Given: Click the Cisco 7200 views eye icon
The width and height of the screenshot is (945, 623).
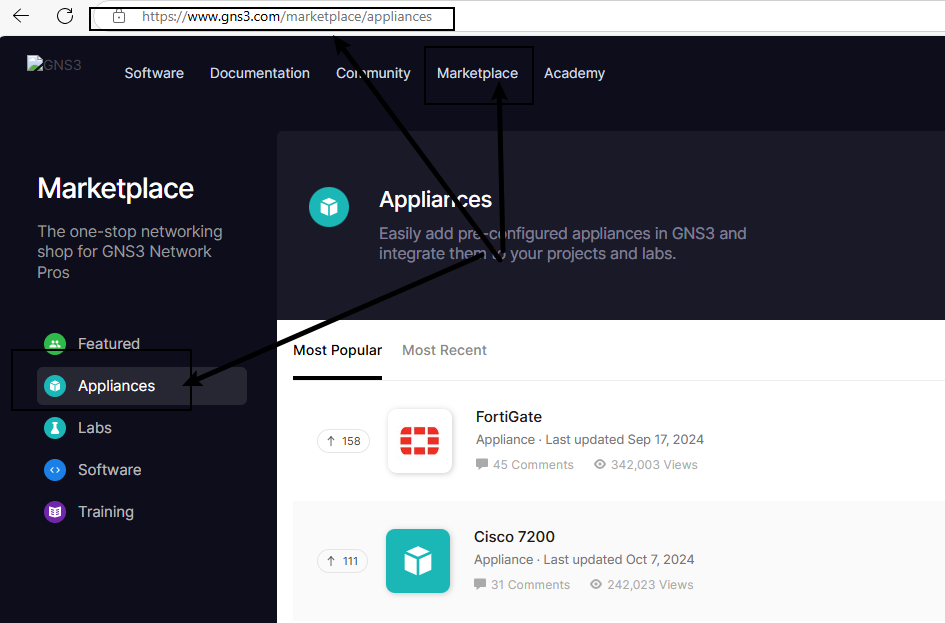Looking at the screenshot, I should pyautogui.click(x=596, y=584).
